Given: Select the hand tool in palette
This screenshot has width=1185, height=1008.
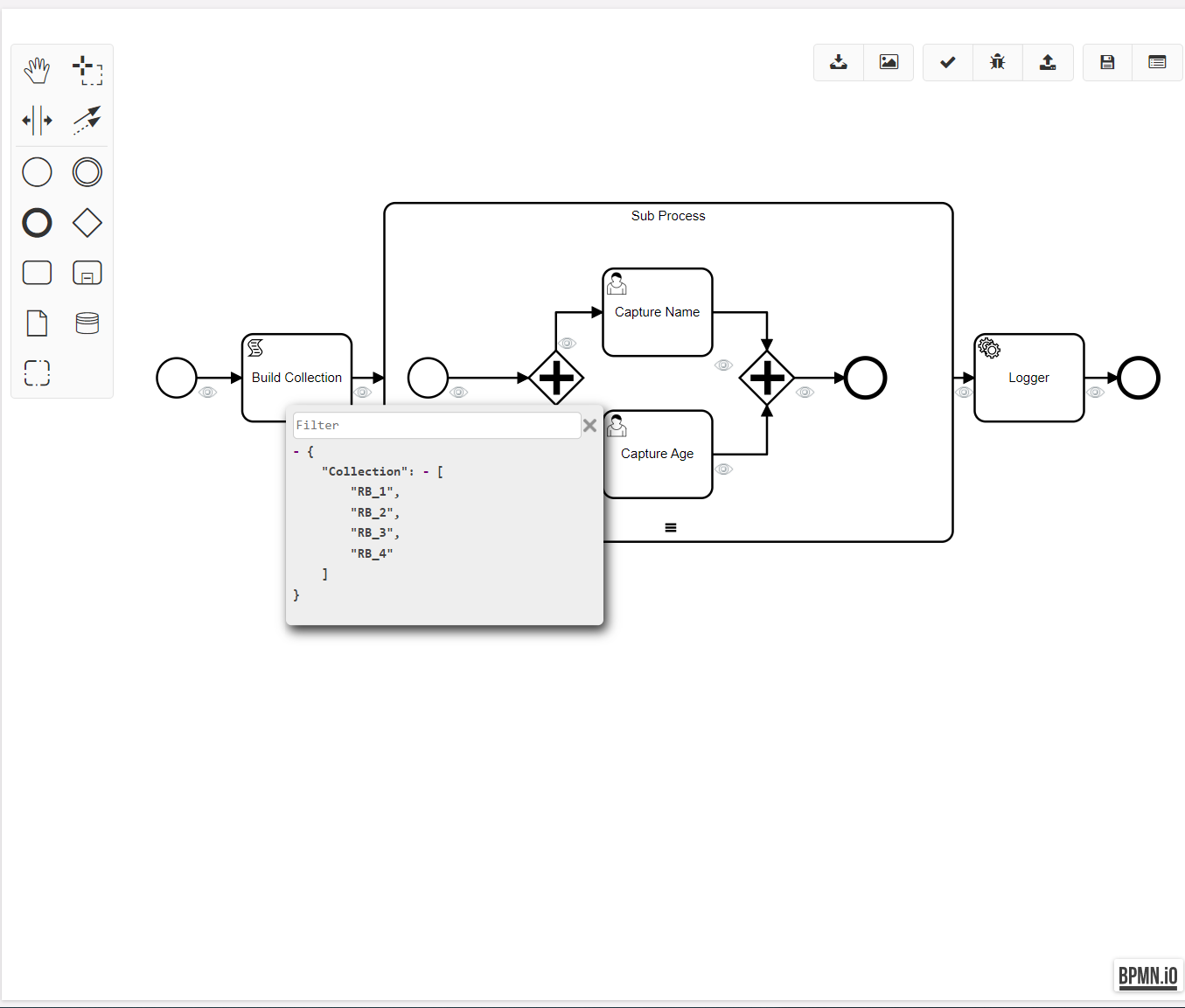Looking at the screenshot, I should 37,70.
